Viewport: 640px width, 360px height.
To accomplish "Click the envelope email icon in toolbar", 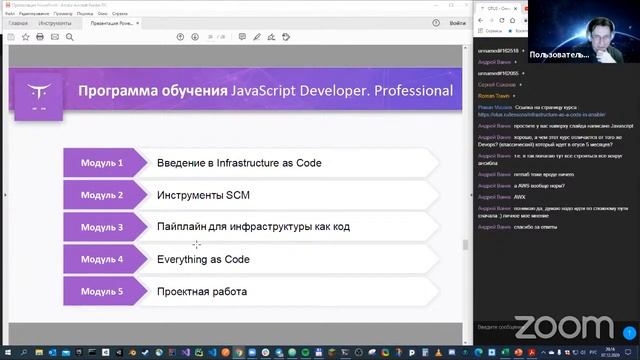I will coord(55,37).
